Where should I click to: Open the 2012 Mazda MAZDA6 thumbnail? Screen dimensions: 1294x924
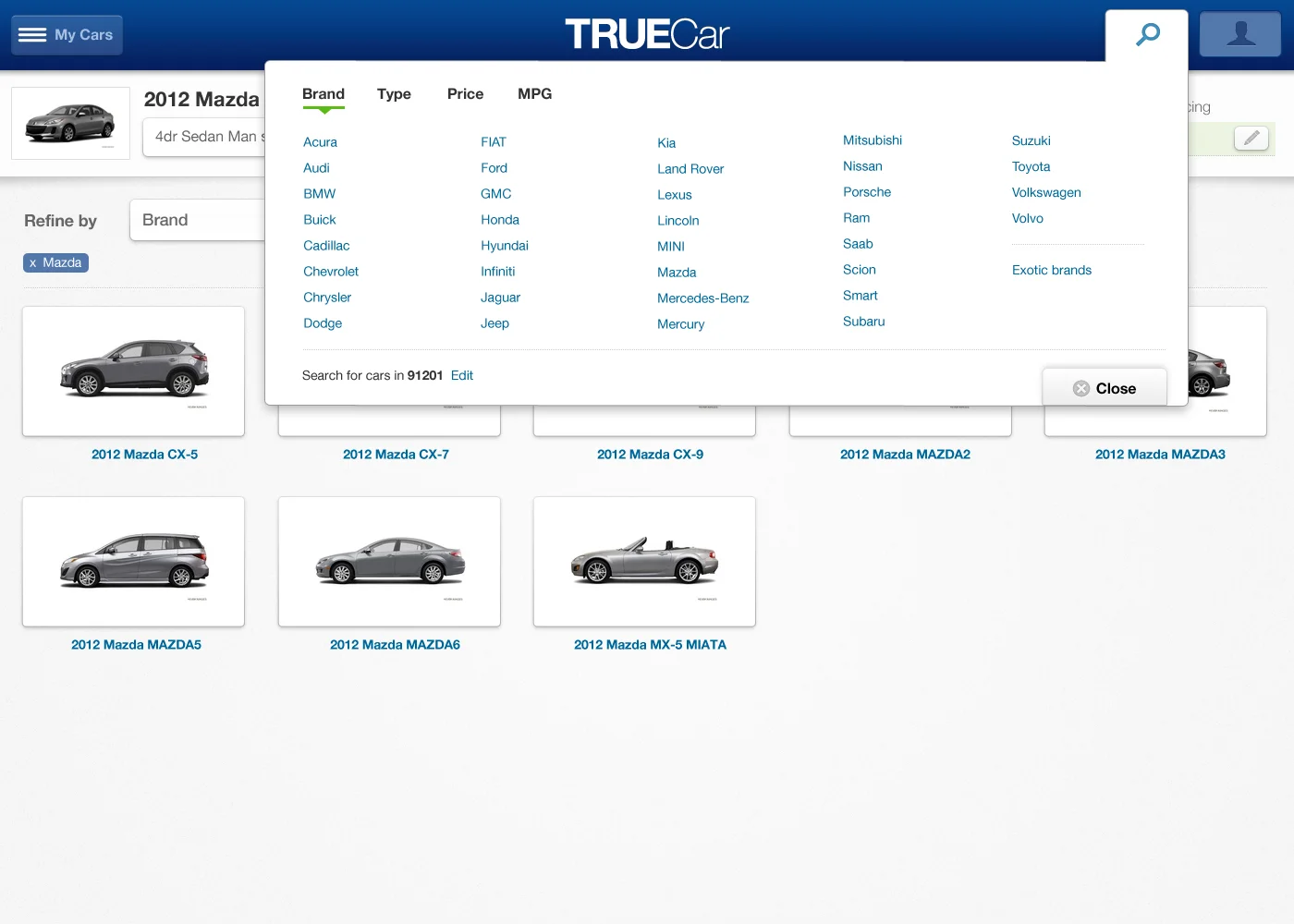(x=389, y=562)
